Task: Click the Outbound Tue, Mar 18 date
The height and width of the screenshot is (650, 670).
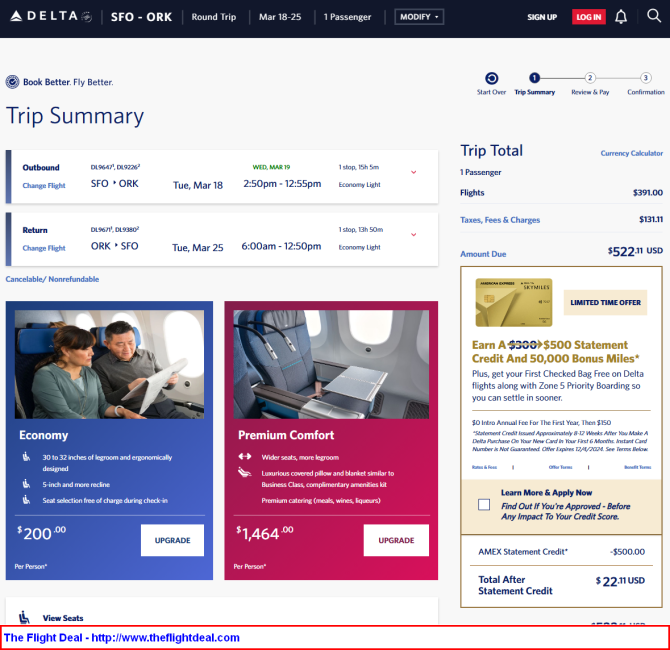Action: coord(198,185)
